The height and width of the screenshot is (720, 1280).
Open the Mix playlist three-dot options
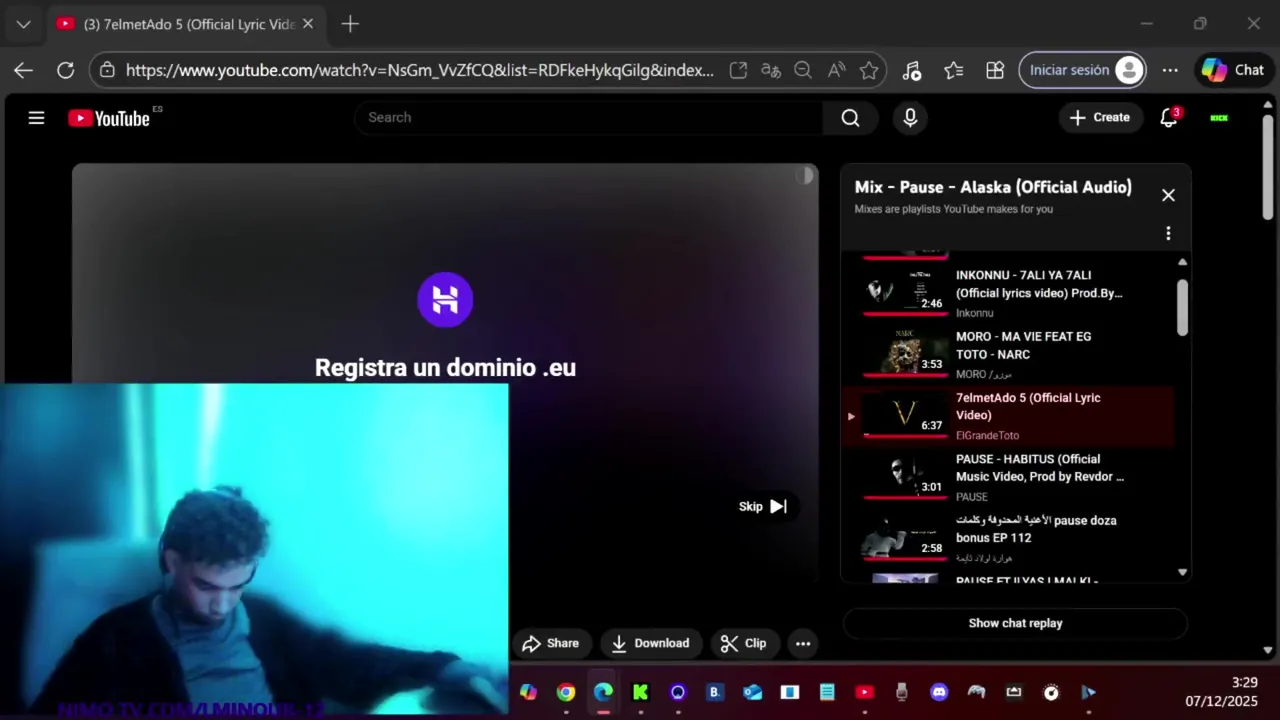(1168, 233)
